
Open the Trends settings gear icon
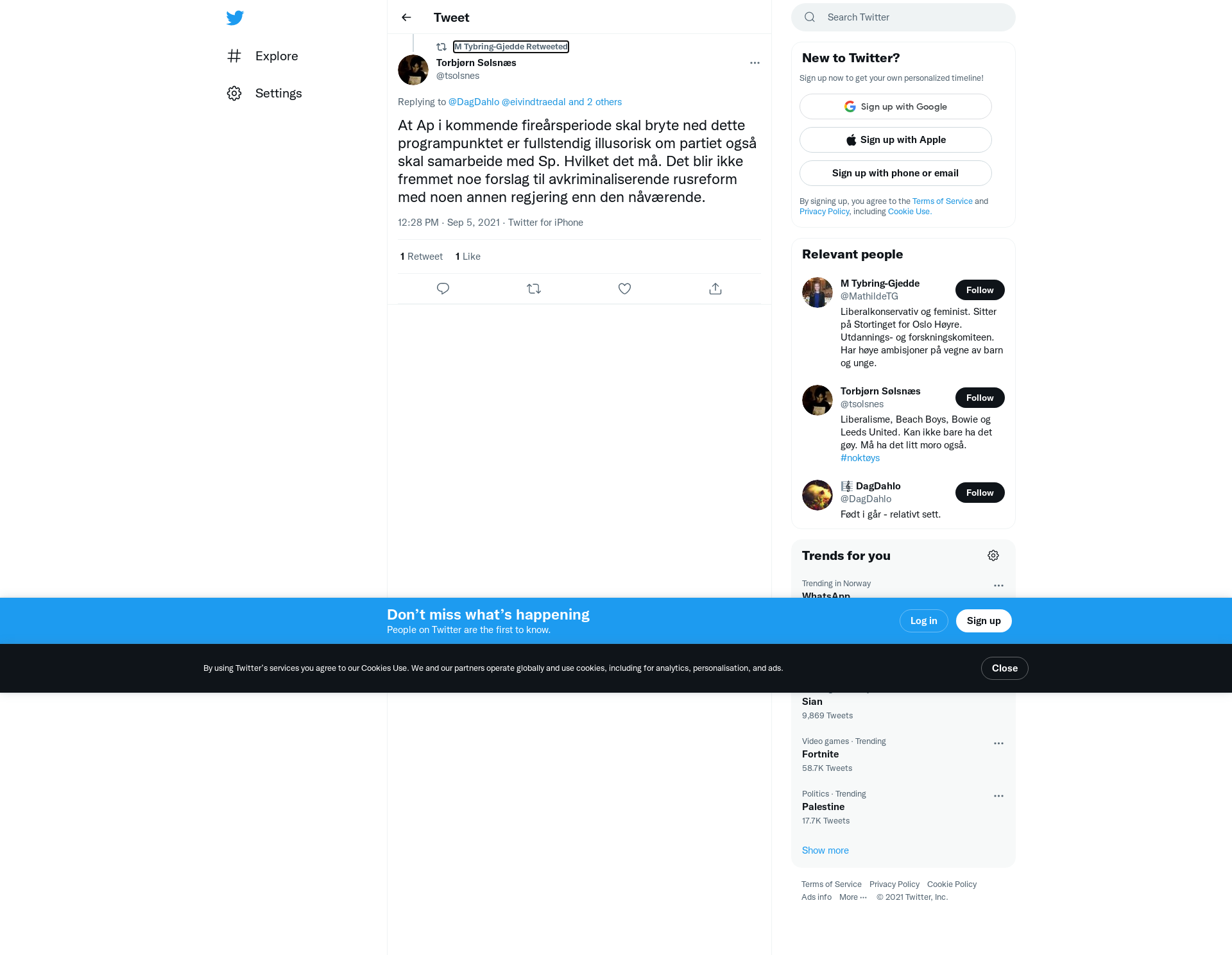tap(993, 555)
